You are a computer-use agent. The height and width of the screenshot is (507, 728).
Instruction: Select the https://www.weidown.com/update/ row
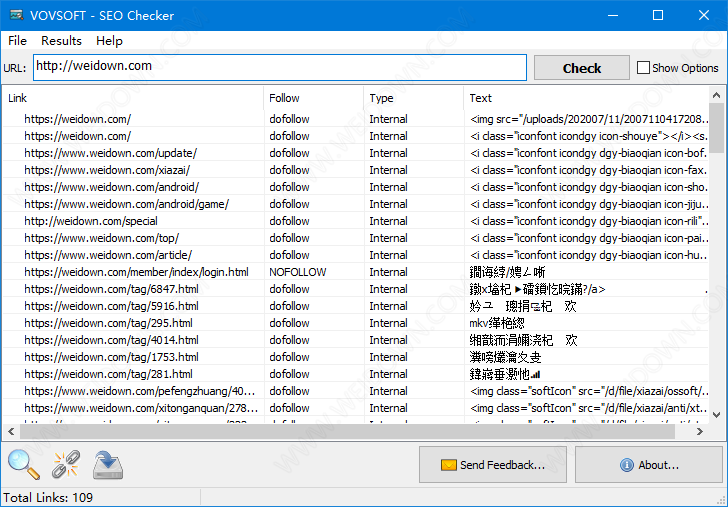pyautogui.click(x=356, y=153)
